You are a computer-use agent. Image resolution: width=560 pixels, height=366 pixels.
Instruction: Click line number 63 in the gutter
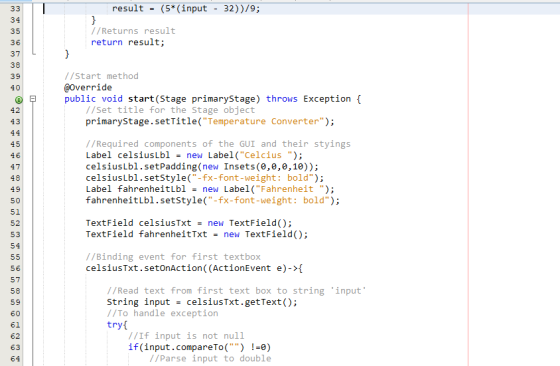pyautogui.click(x=15, y=347)
